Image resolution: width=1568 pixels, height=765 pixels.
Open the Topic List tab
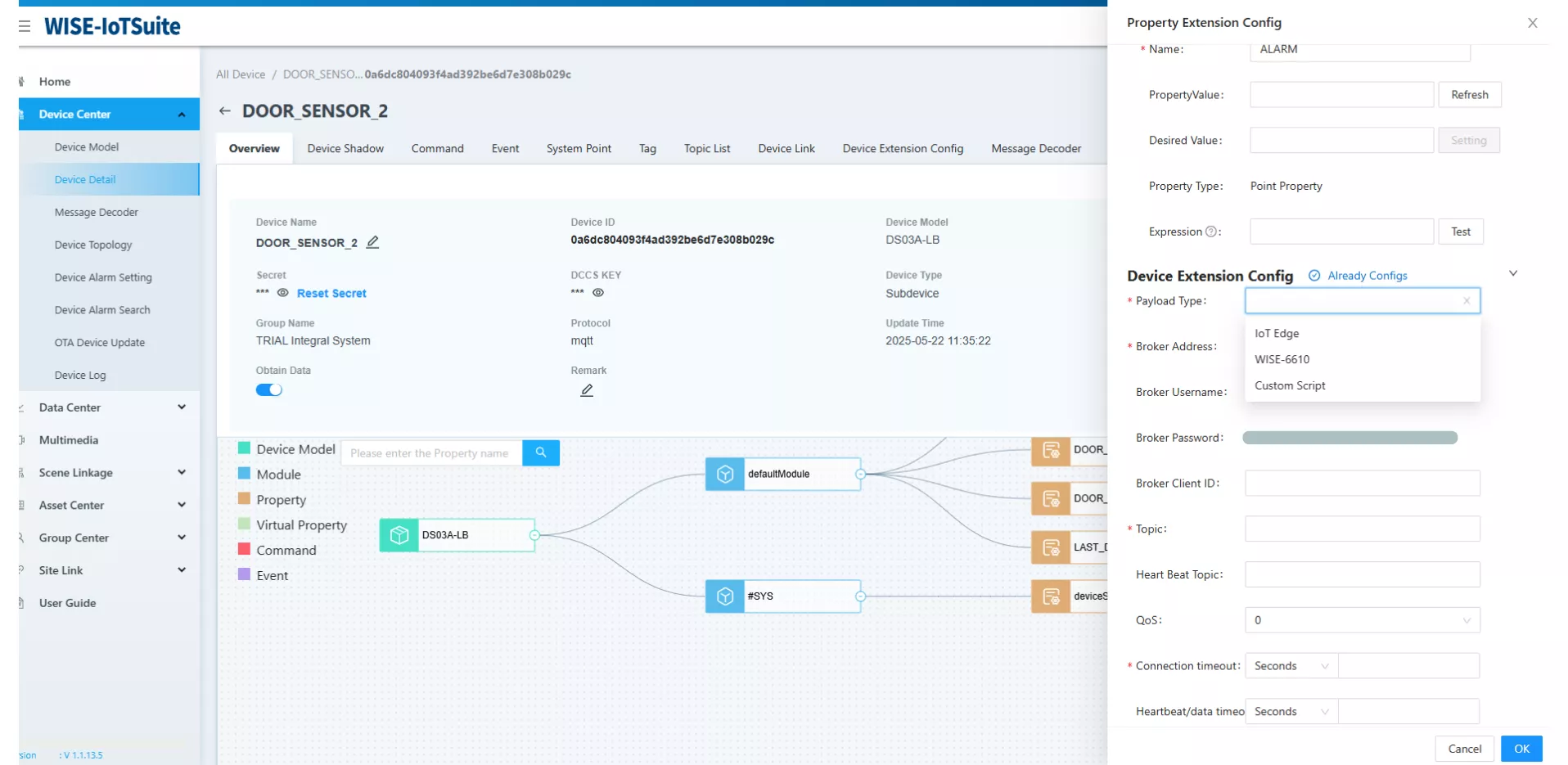[707, 148]
